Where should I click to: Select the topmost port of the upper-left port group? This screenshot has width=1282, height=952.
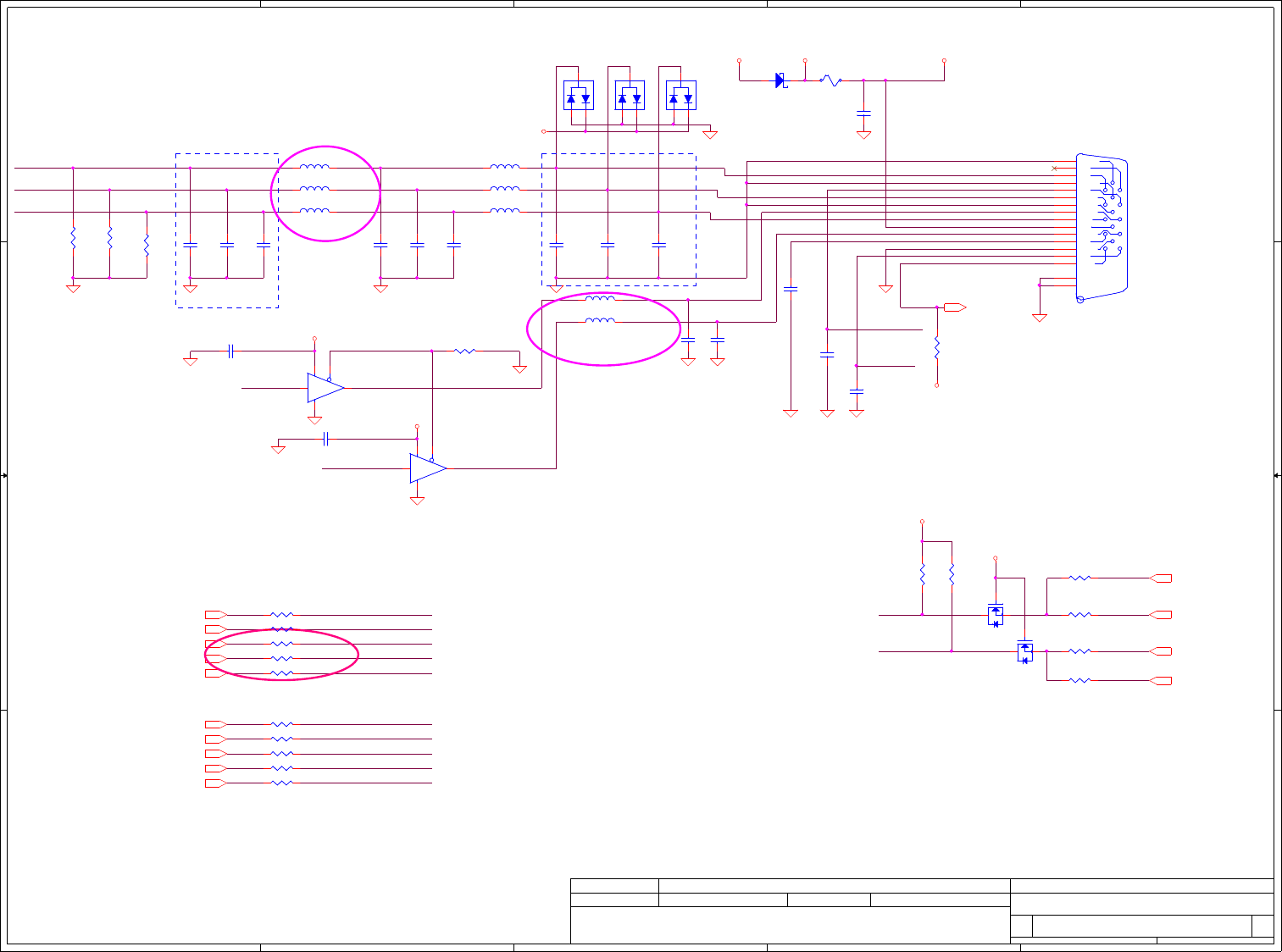coord(216,615)
